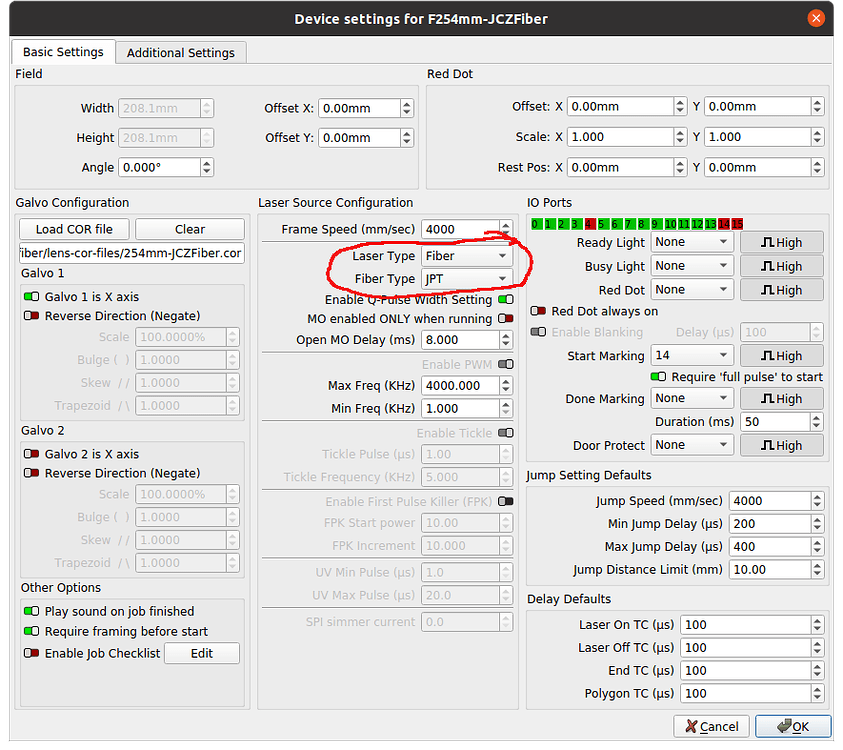Click the High pulse icon beside Door Protect
This screenshot has height=750, width=843.
coord(780,444)
